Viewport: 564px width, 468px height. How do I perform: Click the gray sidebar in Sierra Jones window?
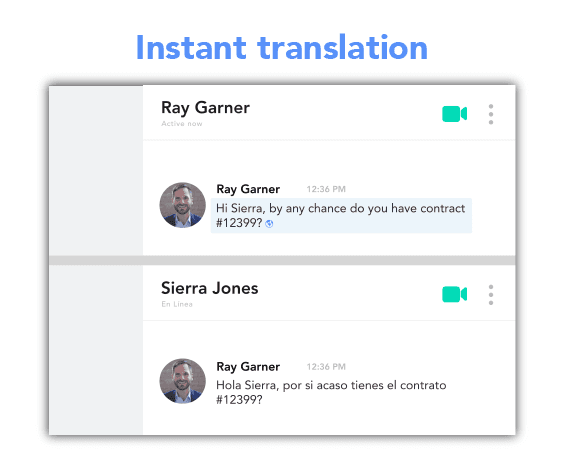point(96,350)
